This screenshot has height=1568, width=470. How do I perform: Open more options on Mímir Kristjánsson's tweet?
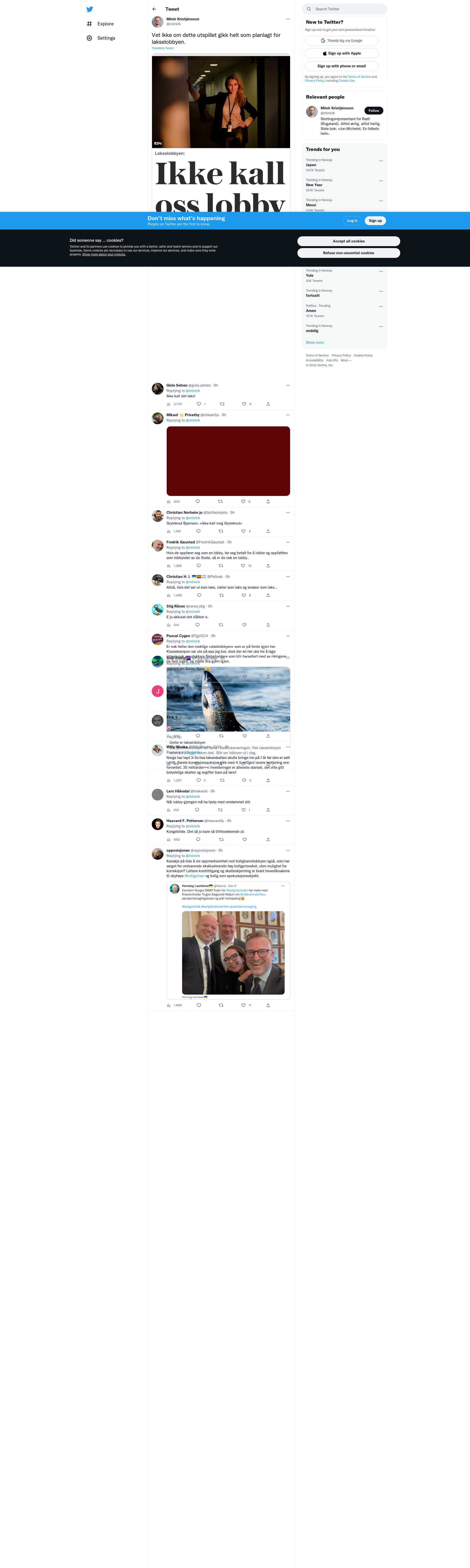(288, 19)
